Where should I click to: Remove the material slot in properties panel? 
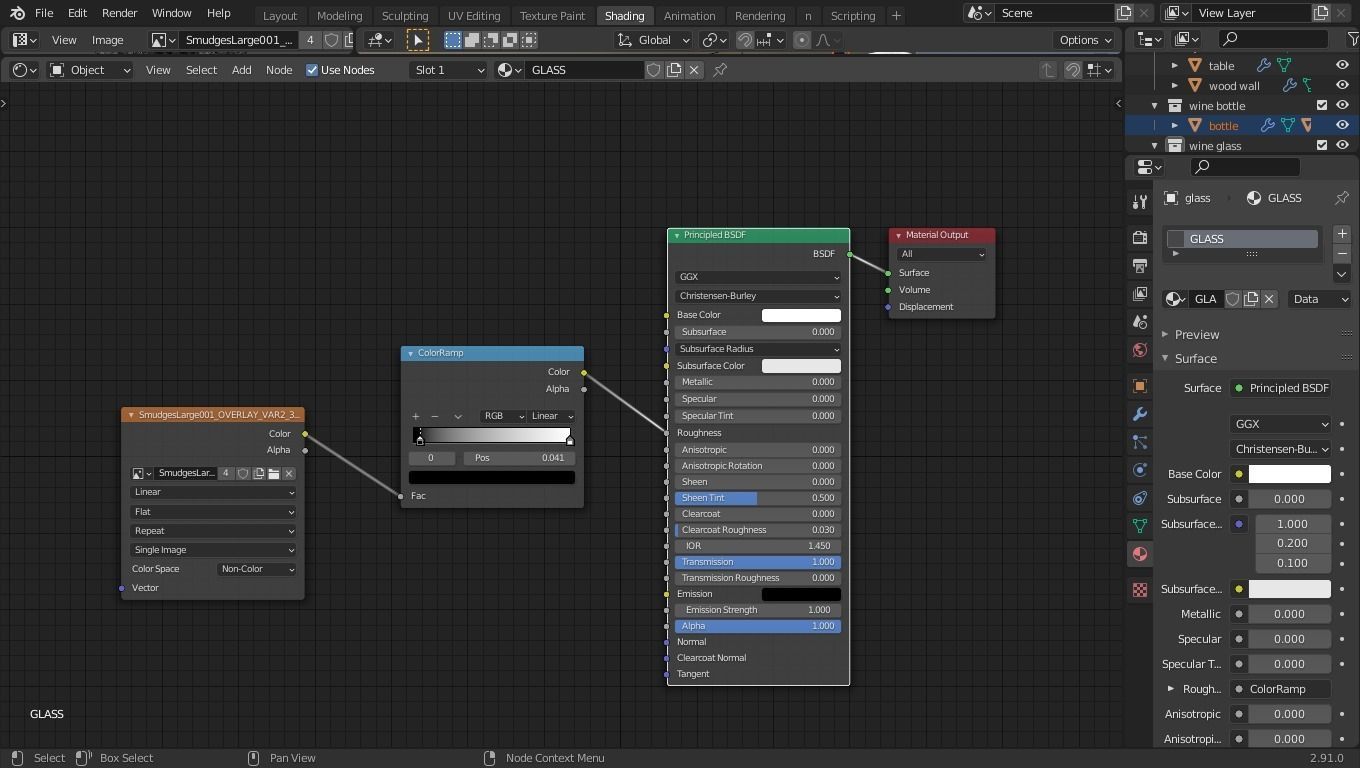[1342, 253]
